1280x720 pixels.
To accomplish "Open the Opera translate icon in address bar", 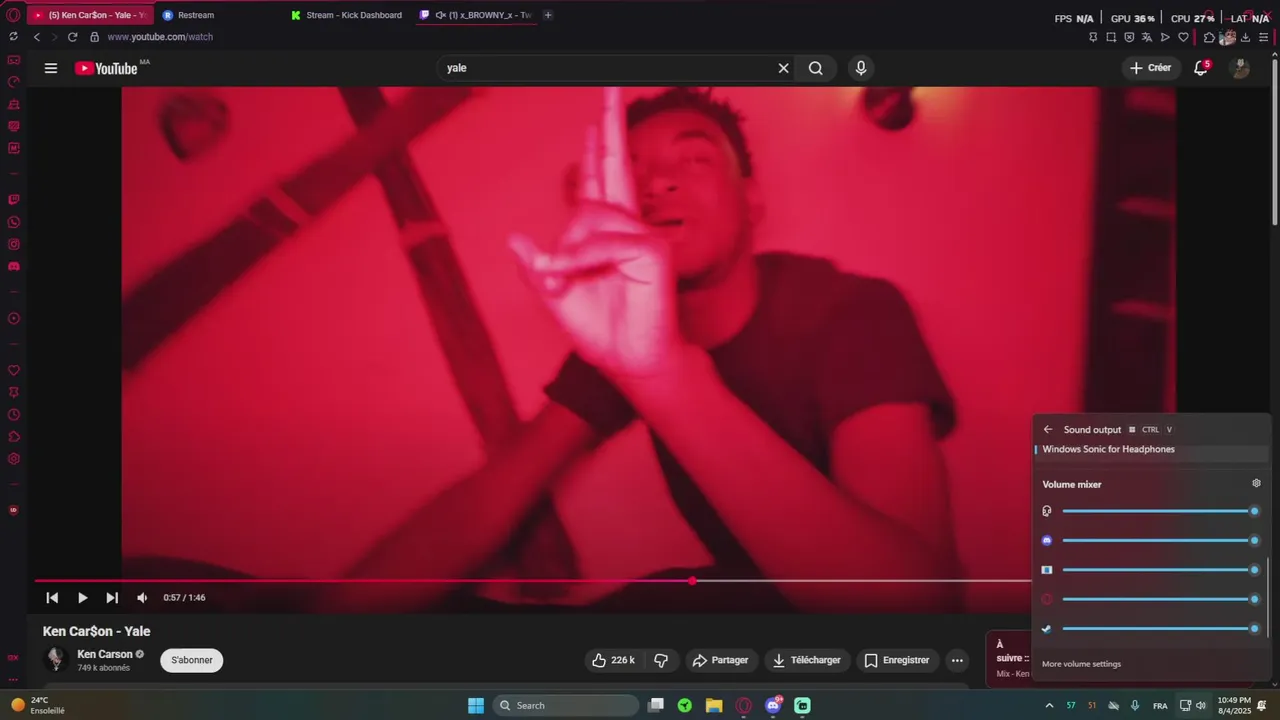I will pyautogui.click(x=1147, y=37).
